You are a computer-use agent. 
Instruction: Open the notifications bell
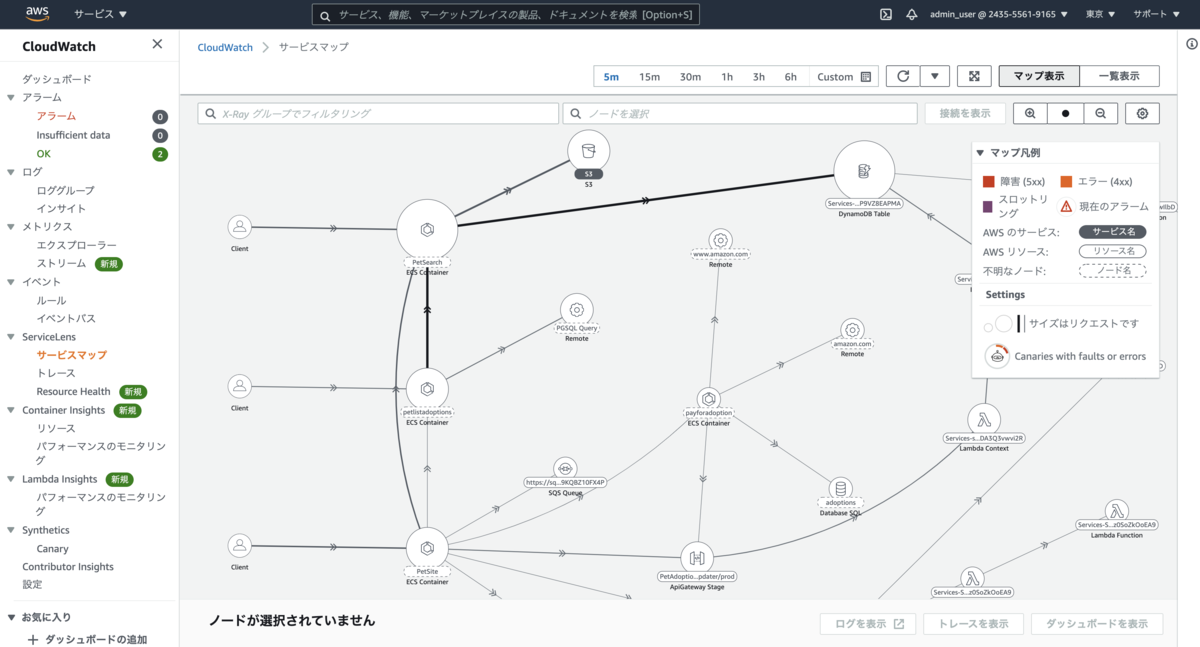[911, 15]
